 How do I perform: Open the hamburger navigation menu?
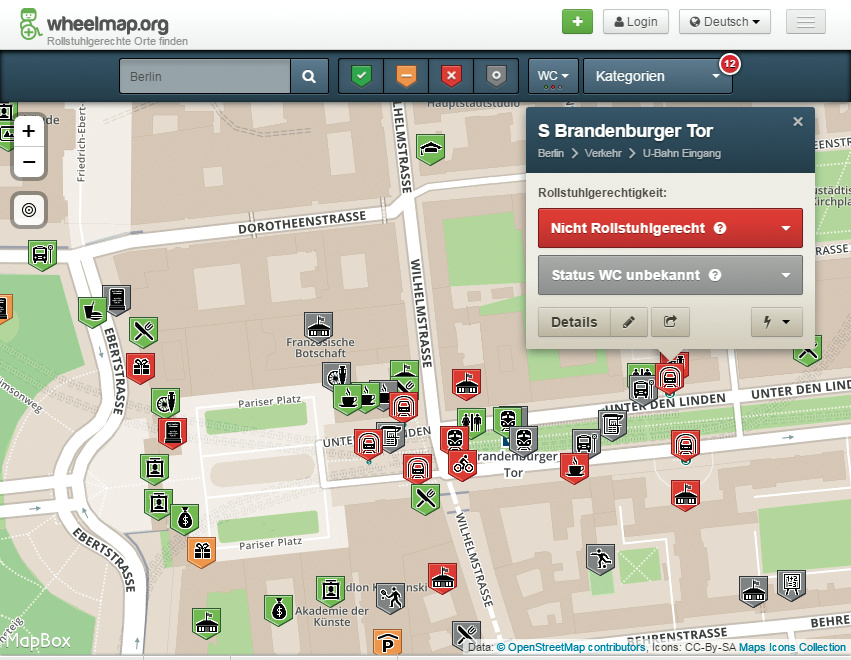pyautogui.click(x=805, y=22)
